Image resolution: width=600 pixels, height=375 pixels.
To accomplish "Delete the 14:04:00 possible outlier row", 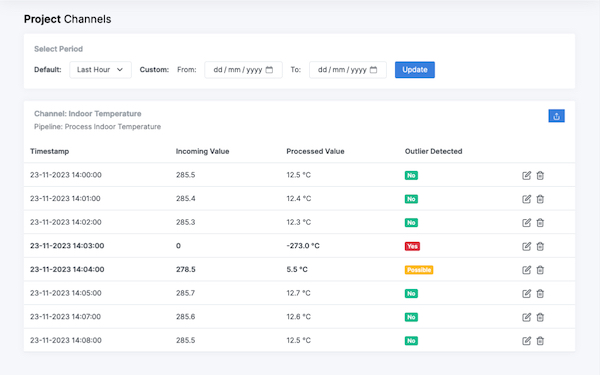I will (540, 270).
